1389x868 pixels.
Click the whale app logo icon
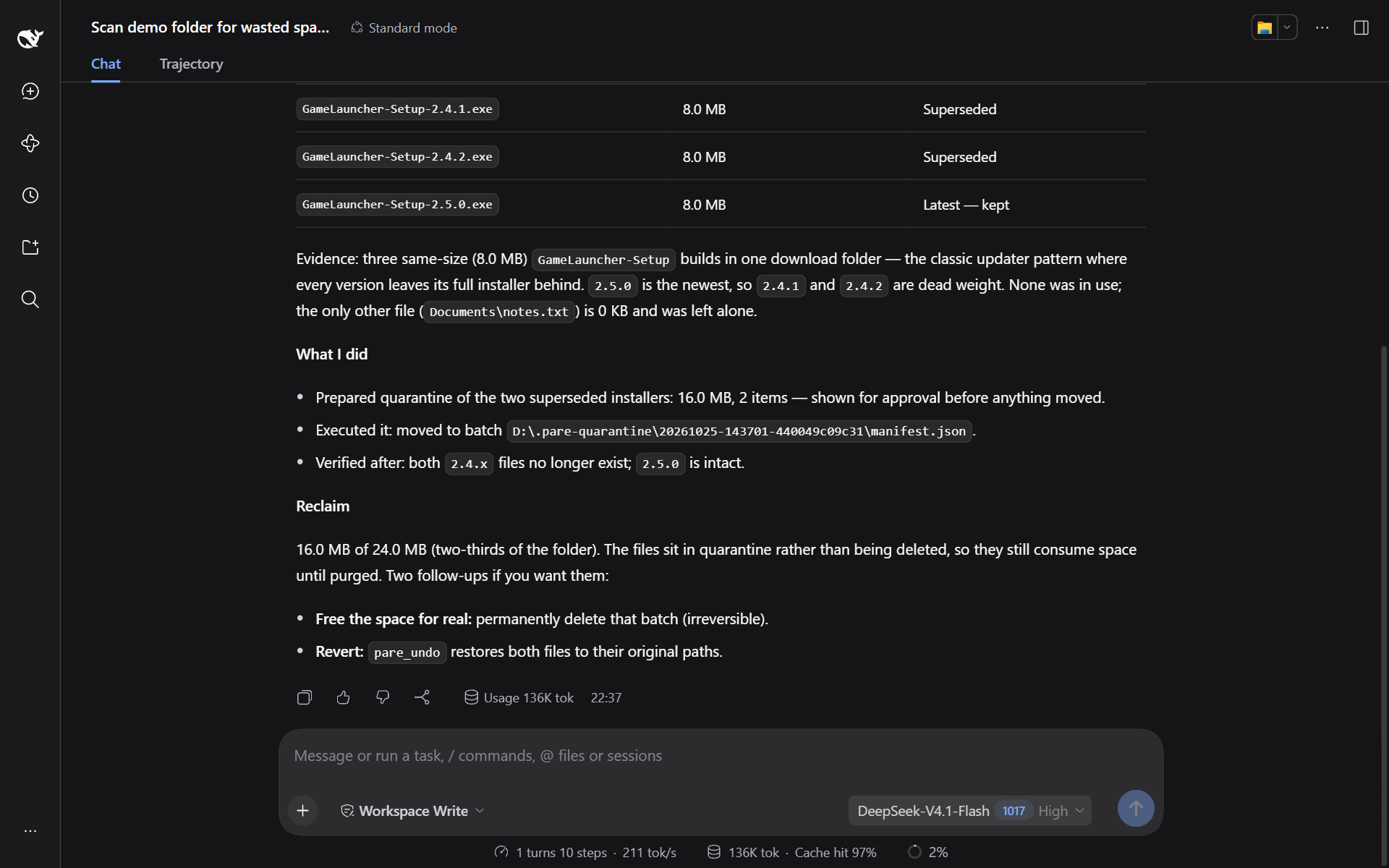[30, 38]
